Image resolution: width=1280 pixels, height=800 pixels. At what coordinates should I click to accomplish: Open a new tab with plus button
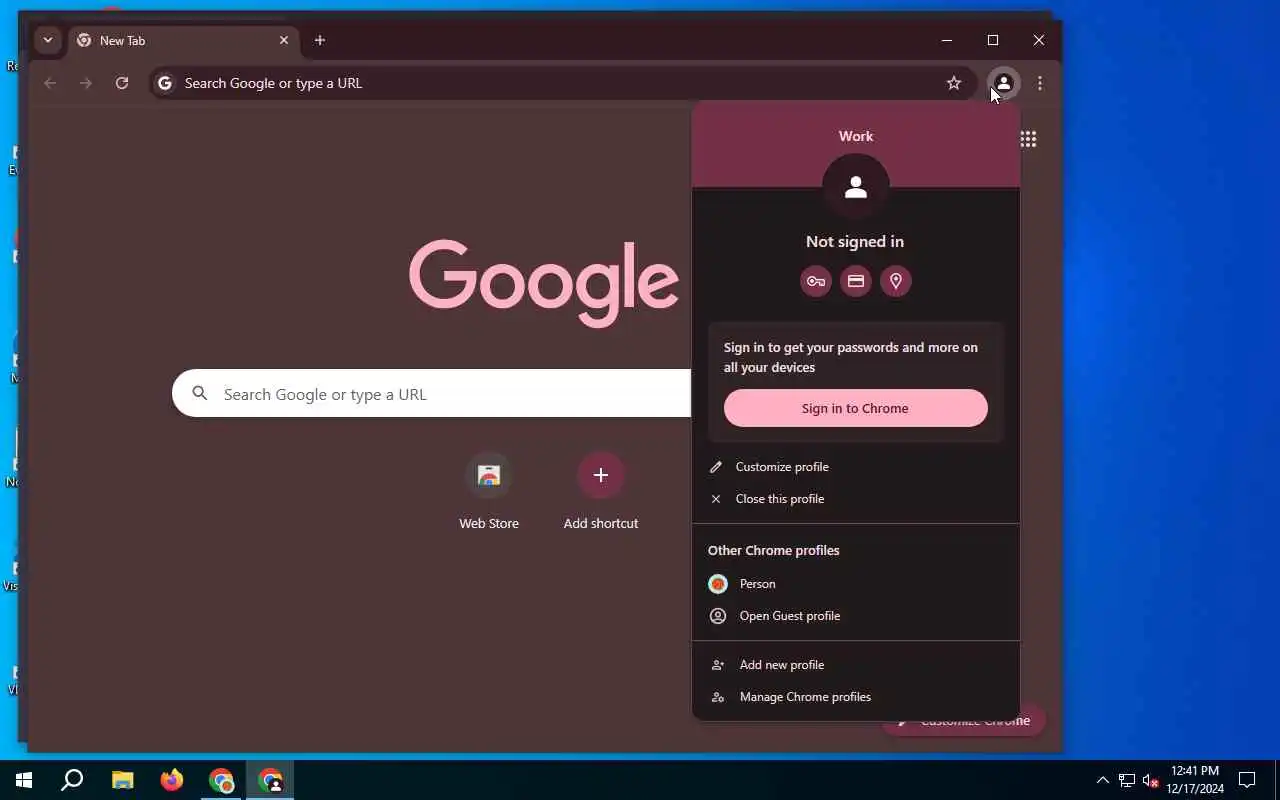[320, 40]
